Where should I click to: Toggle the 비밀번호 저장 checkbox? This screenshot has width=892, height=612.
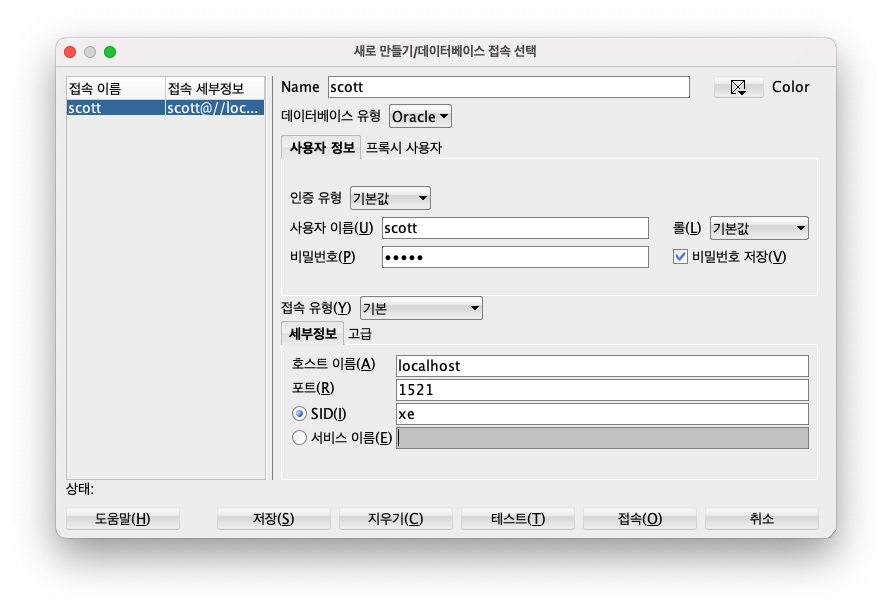point(680,257)
